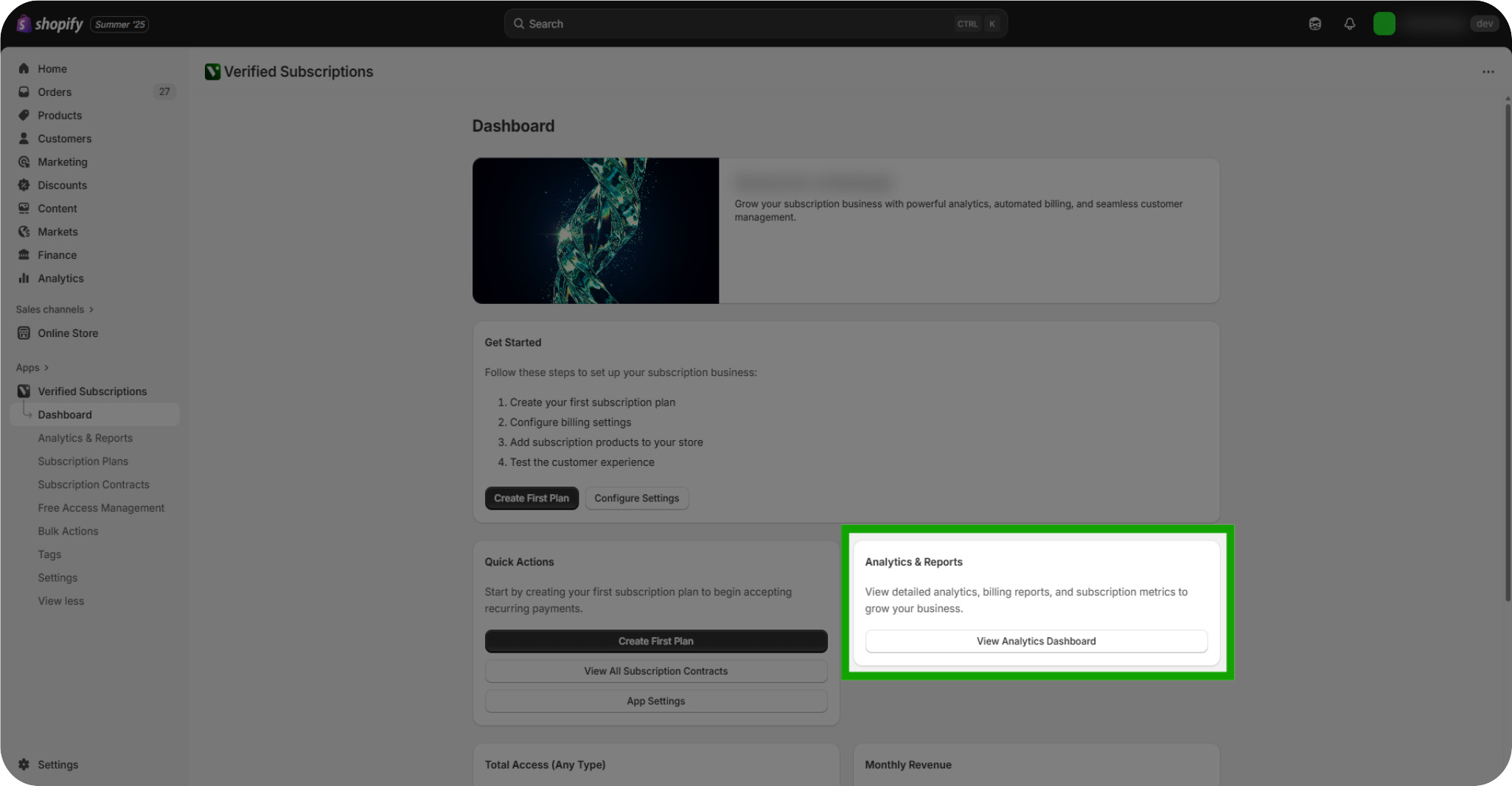Go to Subscription Contracts

(93, 484)
